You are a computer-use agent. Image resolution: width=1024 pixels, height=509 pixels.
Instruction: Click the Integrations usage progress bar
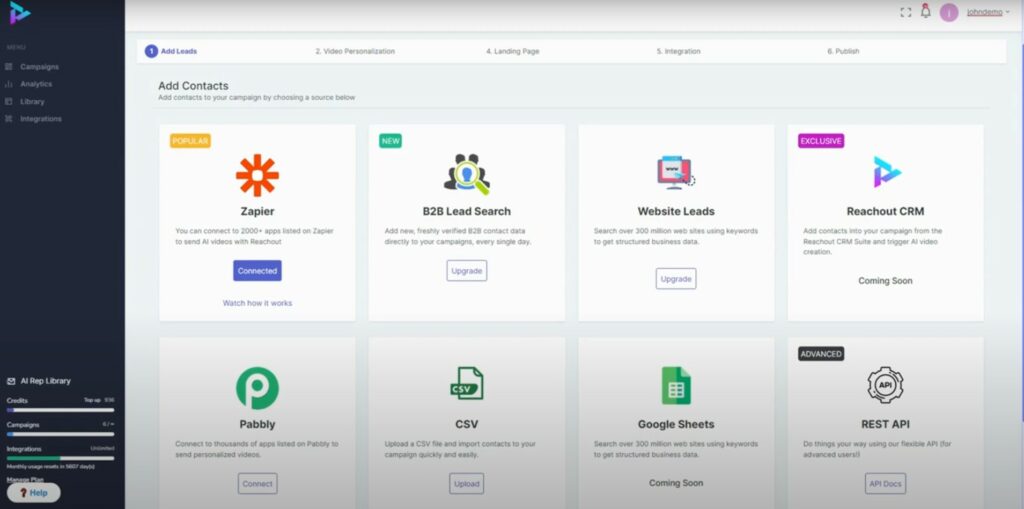point(60,458)
